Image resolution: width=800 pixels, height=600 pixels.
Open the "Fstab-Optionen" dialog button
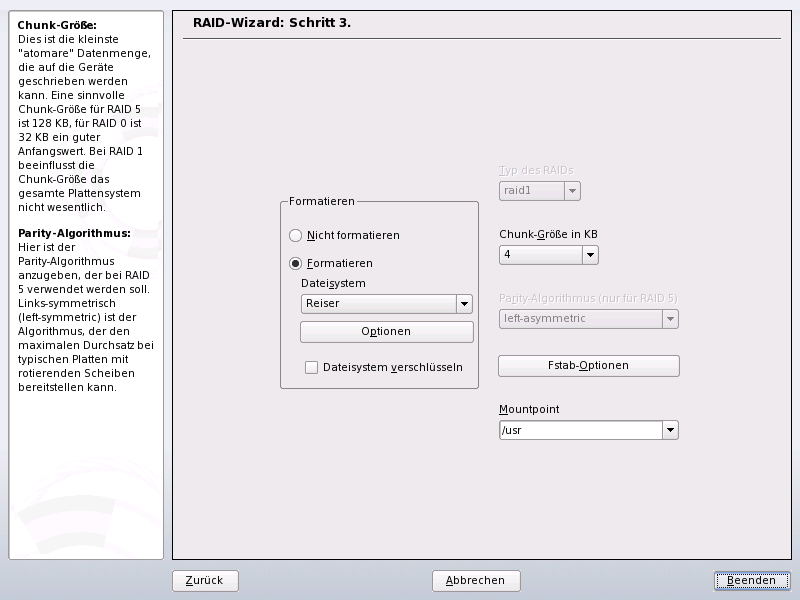[x=588, y=365]
